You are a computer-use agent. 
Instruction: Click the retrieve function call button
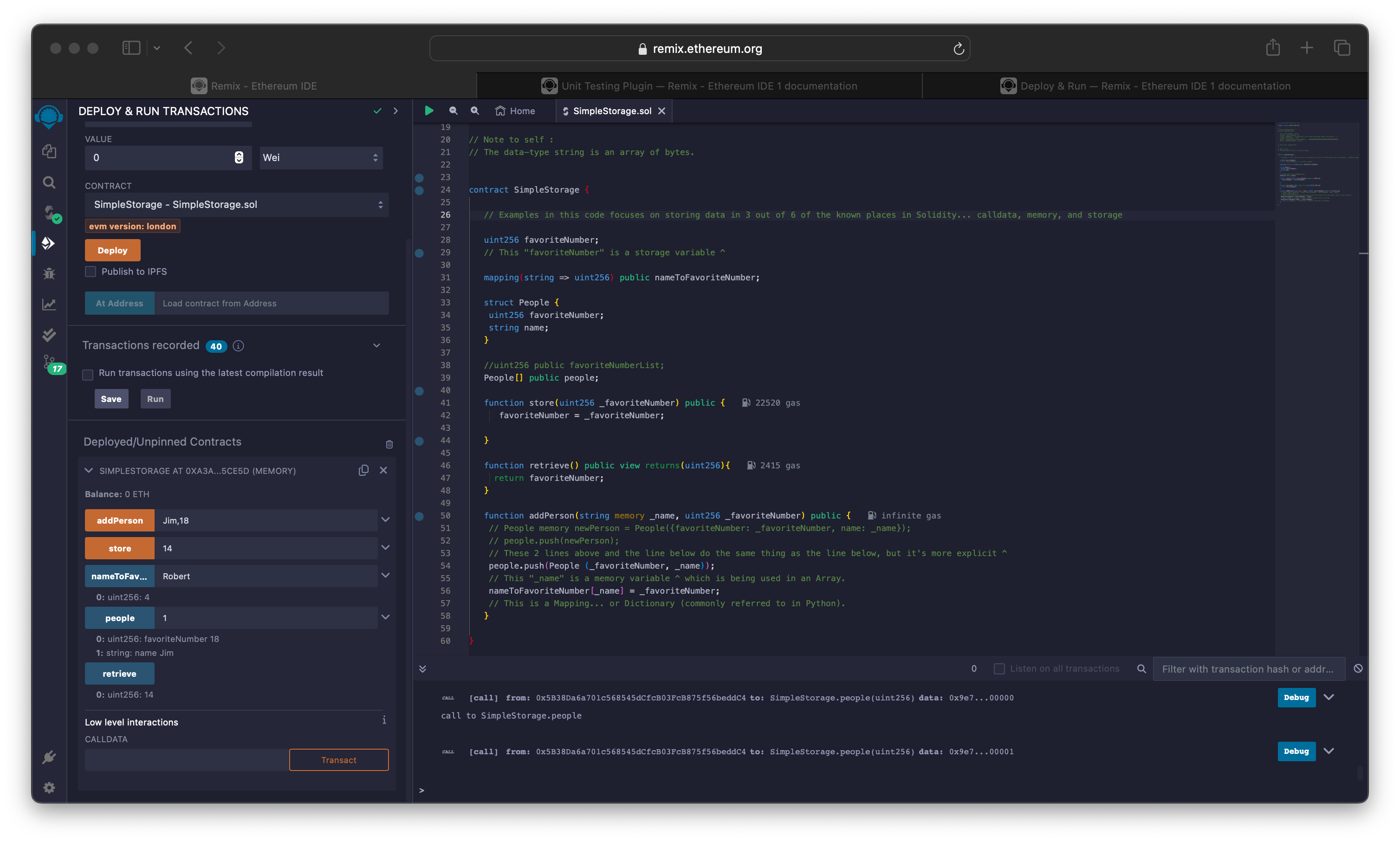coord(119,673)
